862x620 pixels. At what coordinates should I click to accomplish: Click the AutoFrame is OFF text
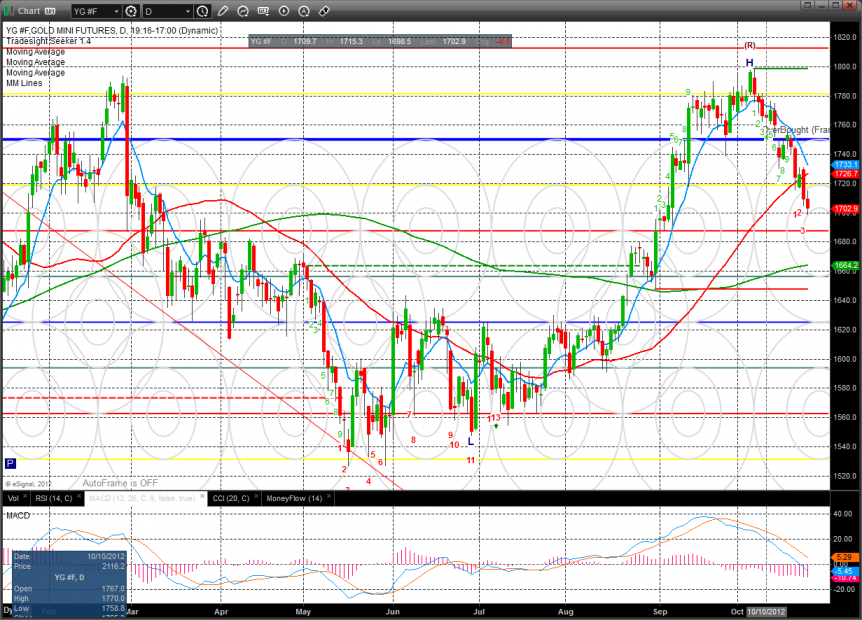point(120,483)
